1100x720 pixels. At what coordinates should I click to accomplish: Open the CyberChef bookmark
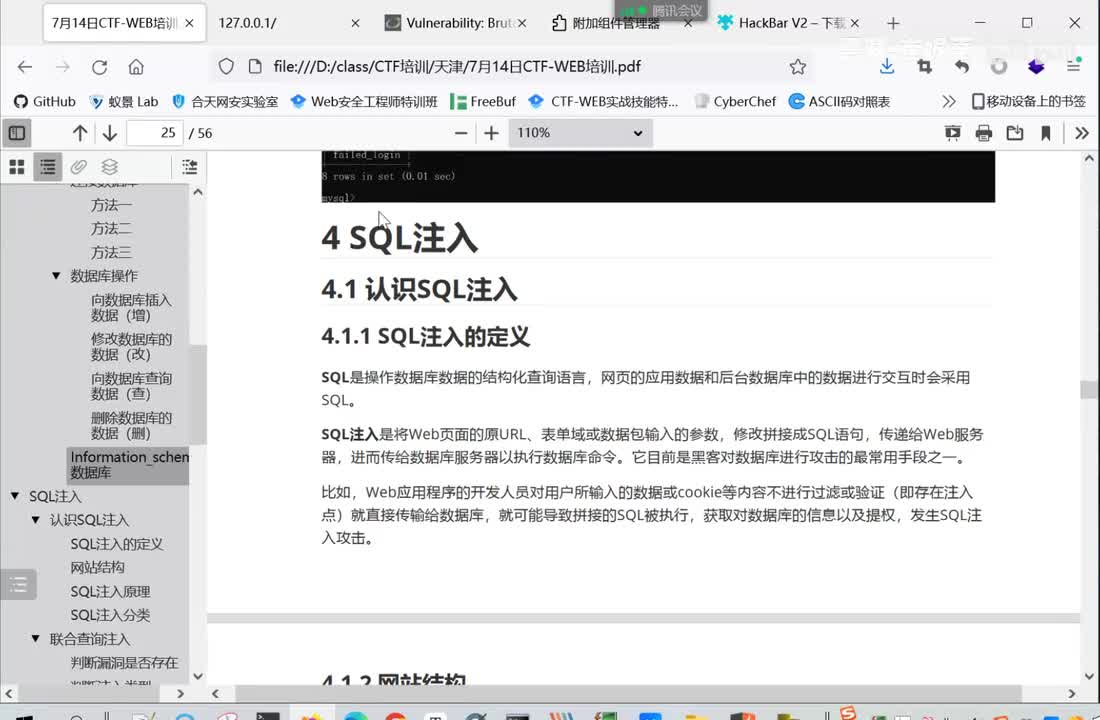coord(735,102)
